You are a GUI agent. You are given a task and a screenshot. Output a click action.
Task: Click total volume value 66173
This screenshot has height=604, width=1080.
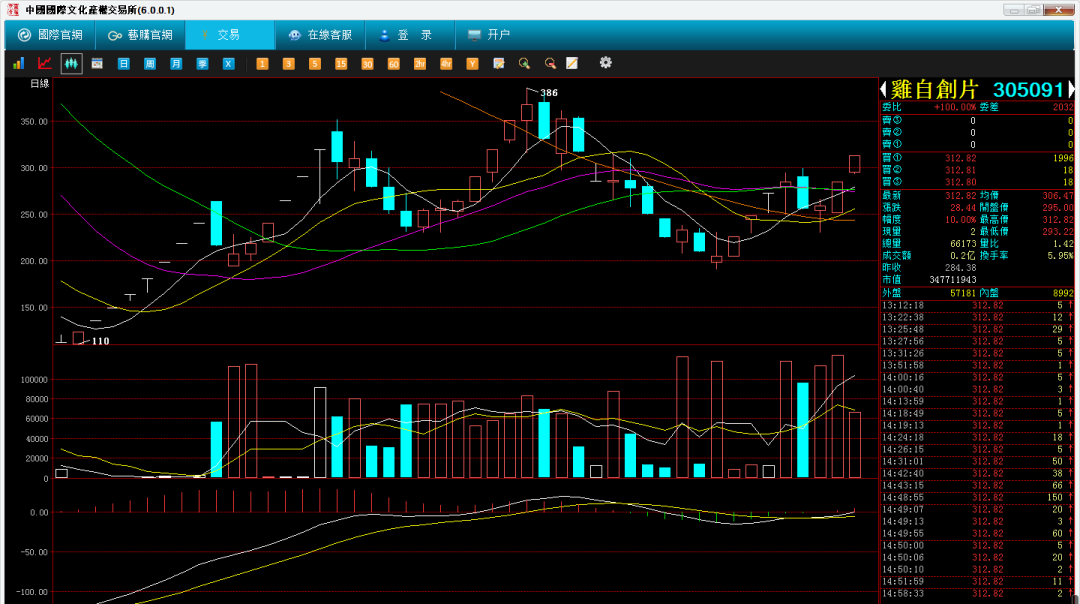pos(963,244)
